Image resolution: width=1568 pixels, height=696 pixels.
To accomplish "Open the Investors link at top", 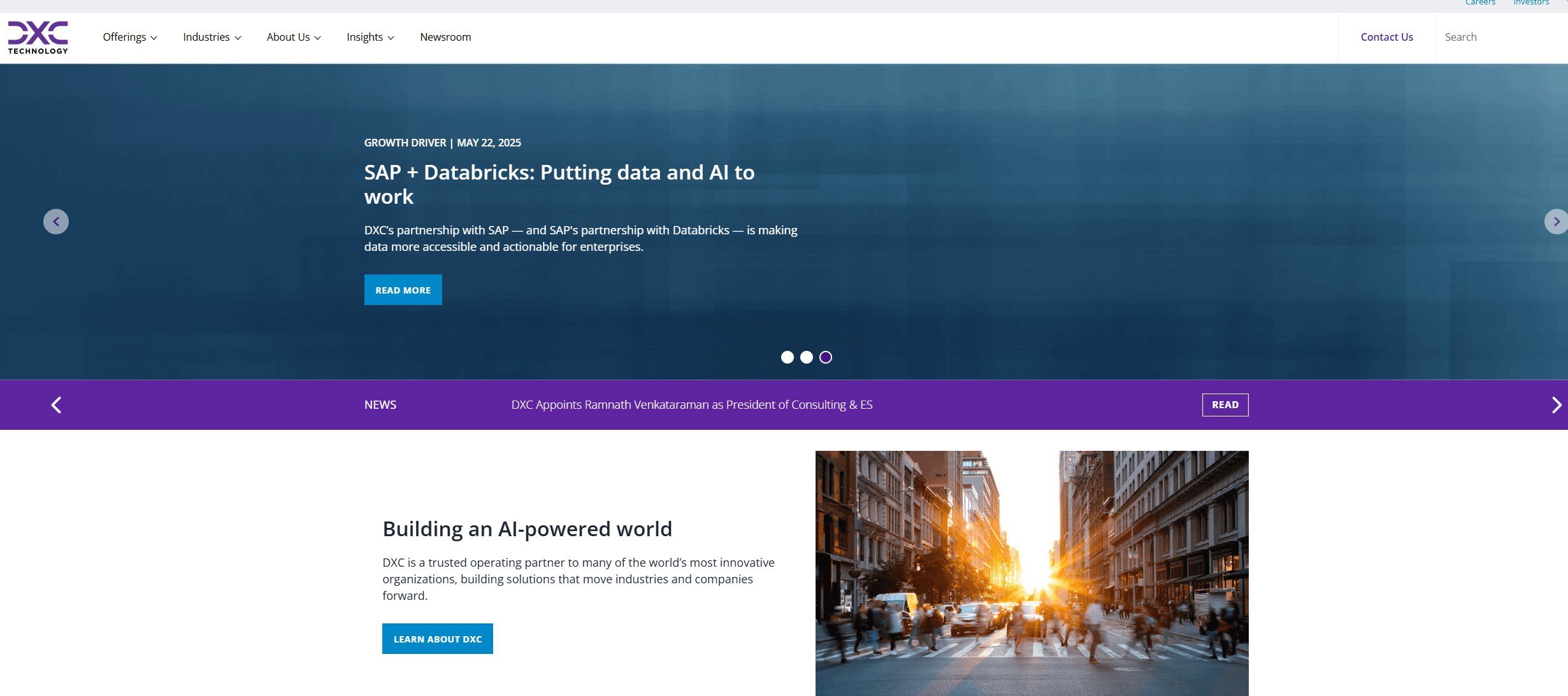I will pyautogui.click(x=1531, y=3).
